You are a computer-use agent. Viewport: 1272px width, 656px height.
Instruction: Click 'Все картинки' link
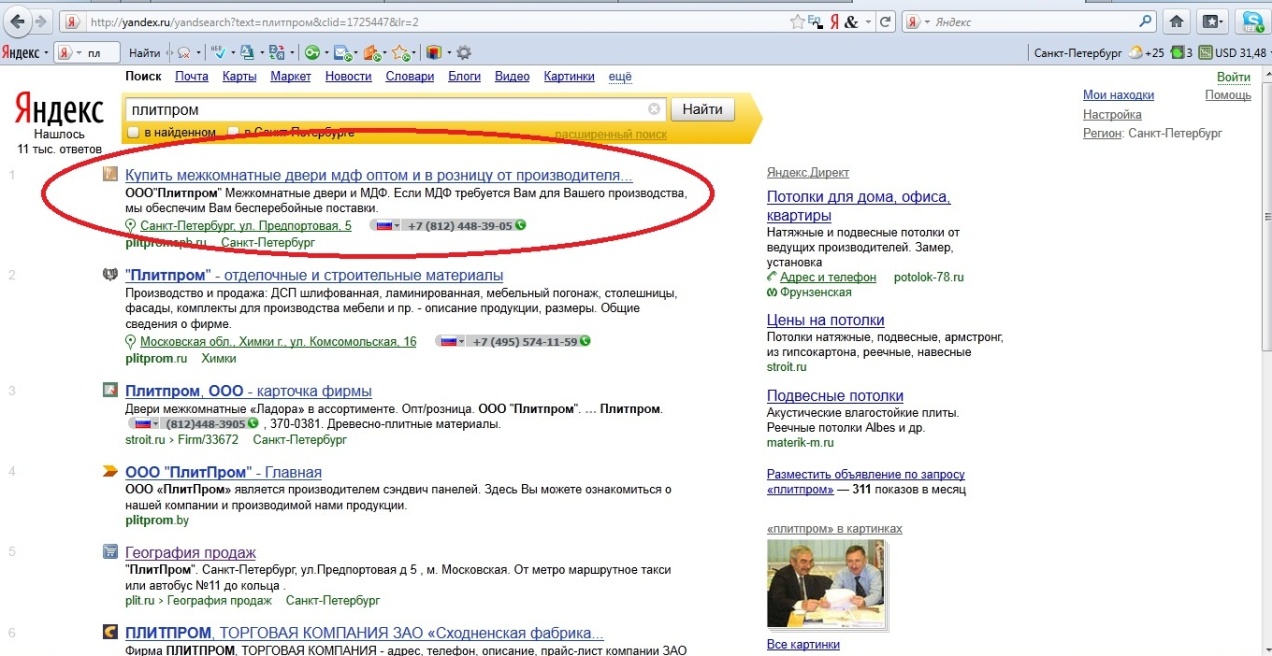[x=803, y=644]
